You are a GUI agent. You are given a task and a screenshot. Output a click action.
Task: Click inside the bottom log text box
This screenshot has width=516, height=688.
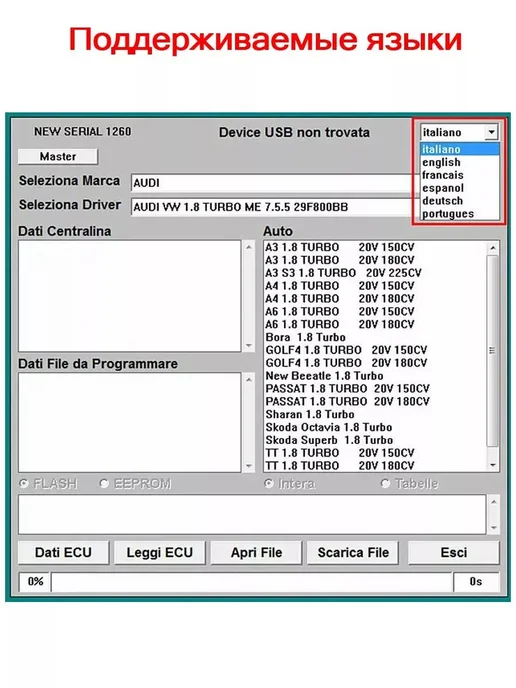252,514
